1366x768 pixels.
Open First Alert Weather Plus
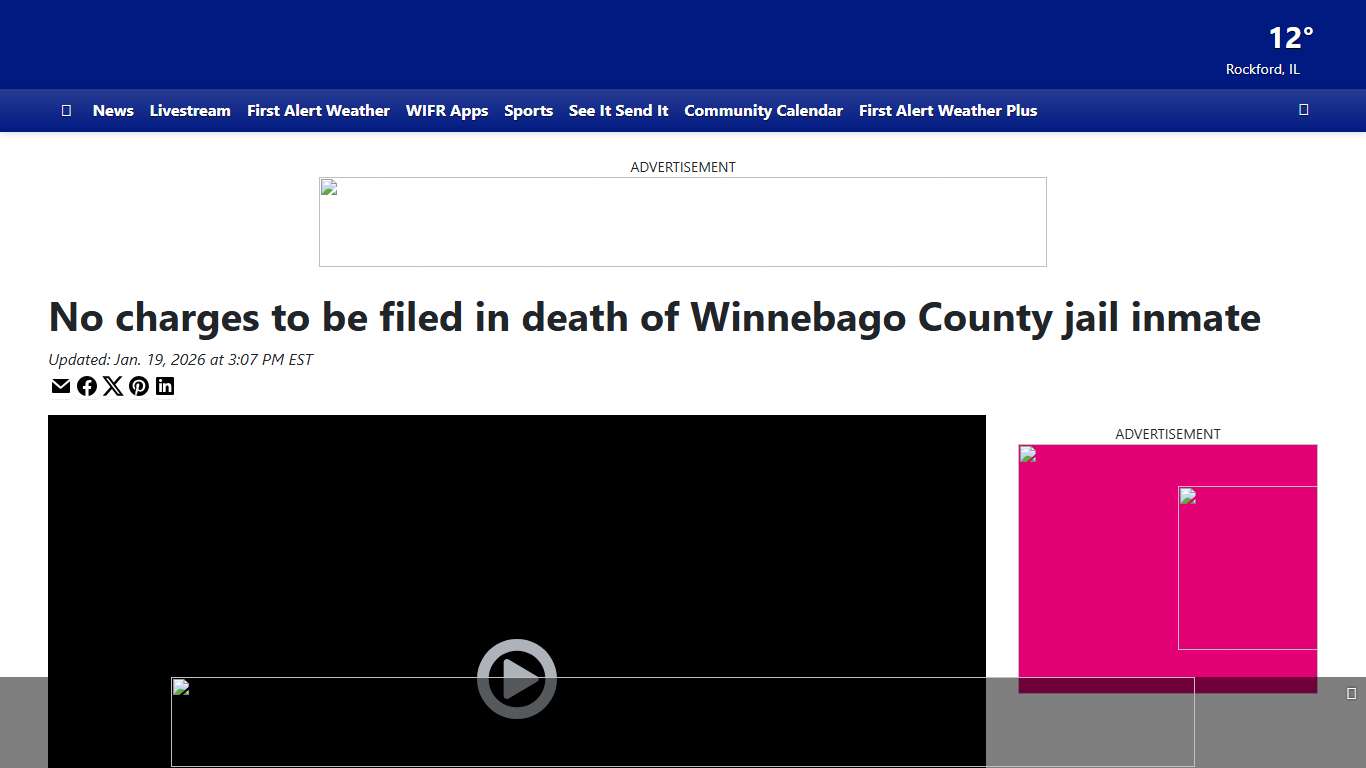[947, 111]
